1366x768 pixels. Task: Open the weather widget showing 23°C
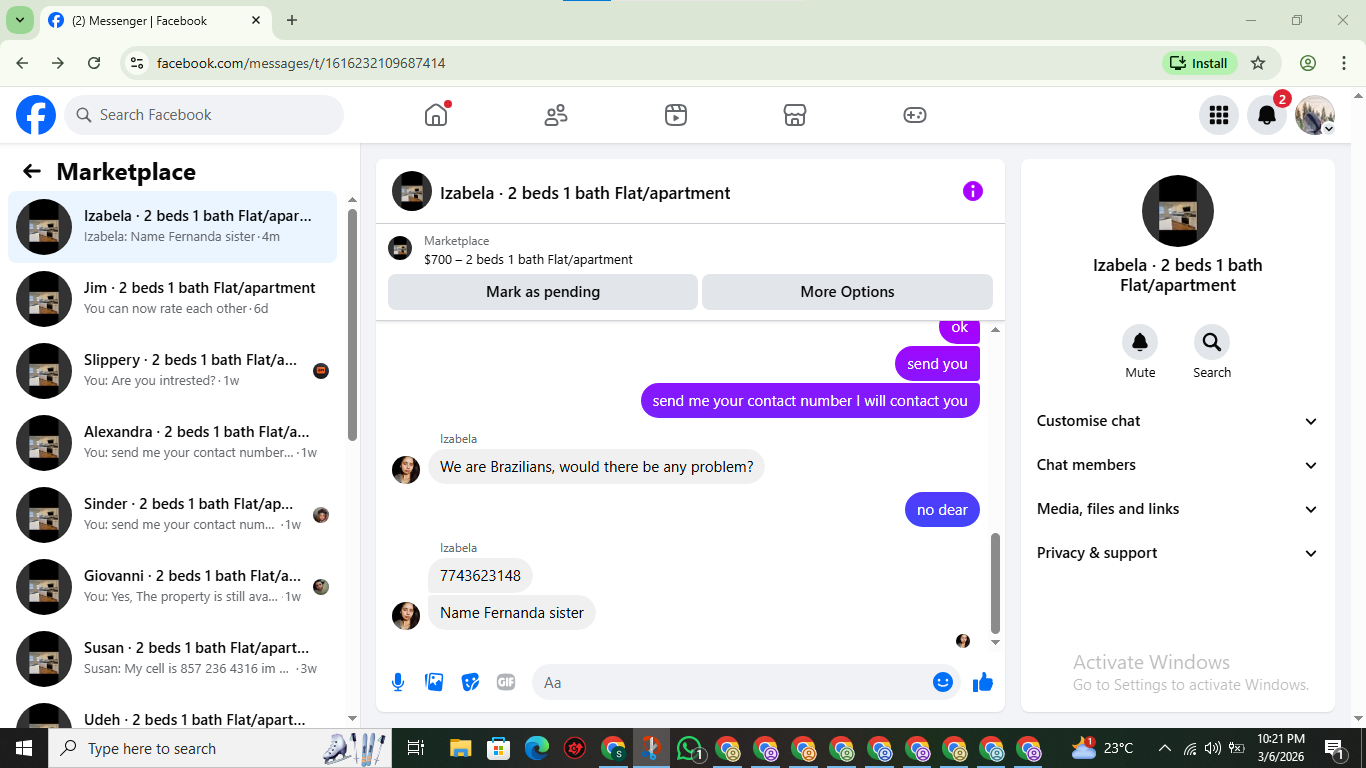1103,748
